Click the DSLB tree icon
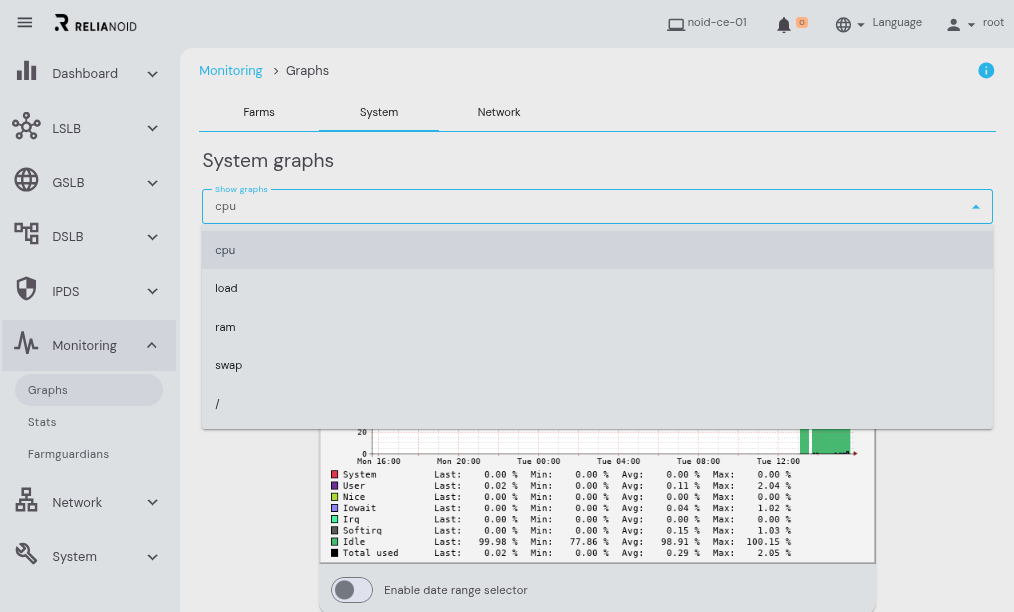The image size is (1014, 612). 27,233
